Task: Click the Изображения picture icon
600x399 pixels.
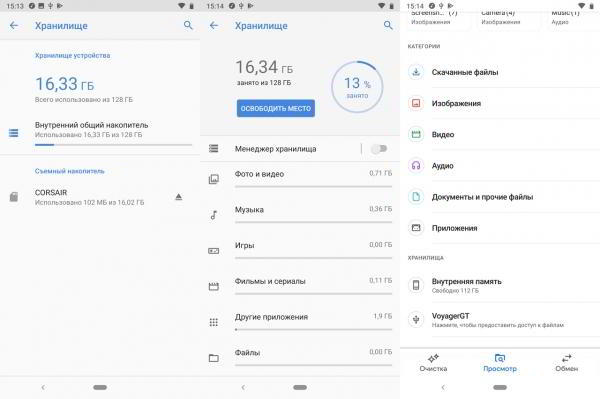Action: click(416, 103)
